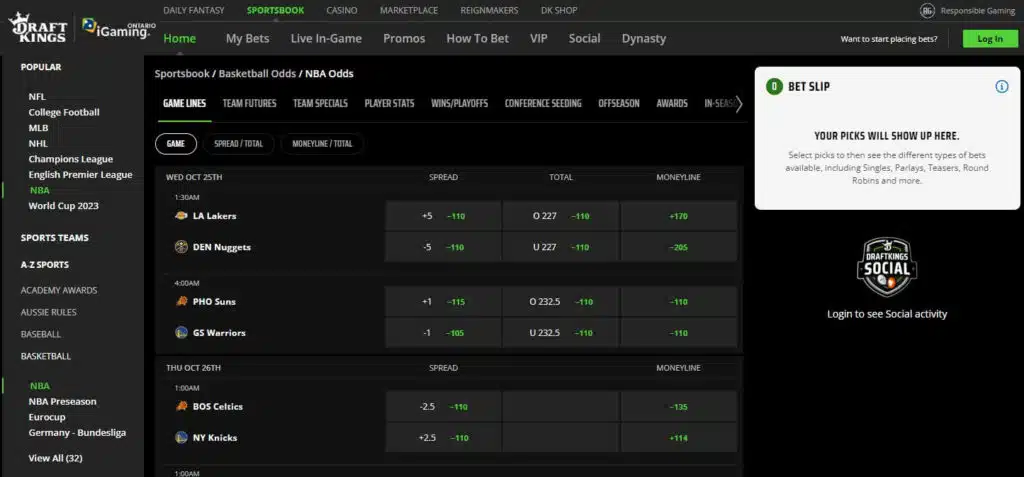The width and height of the screenshot is (1024, 477).
Task: Click Sportsbook in the breadcrumb
Action: point(182,74)
